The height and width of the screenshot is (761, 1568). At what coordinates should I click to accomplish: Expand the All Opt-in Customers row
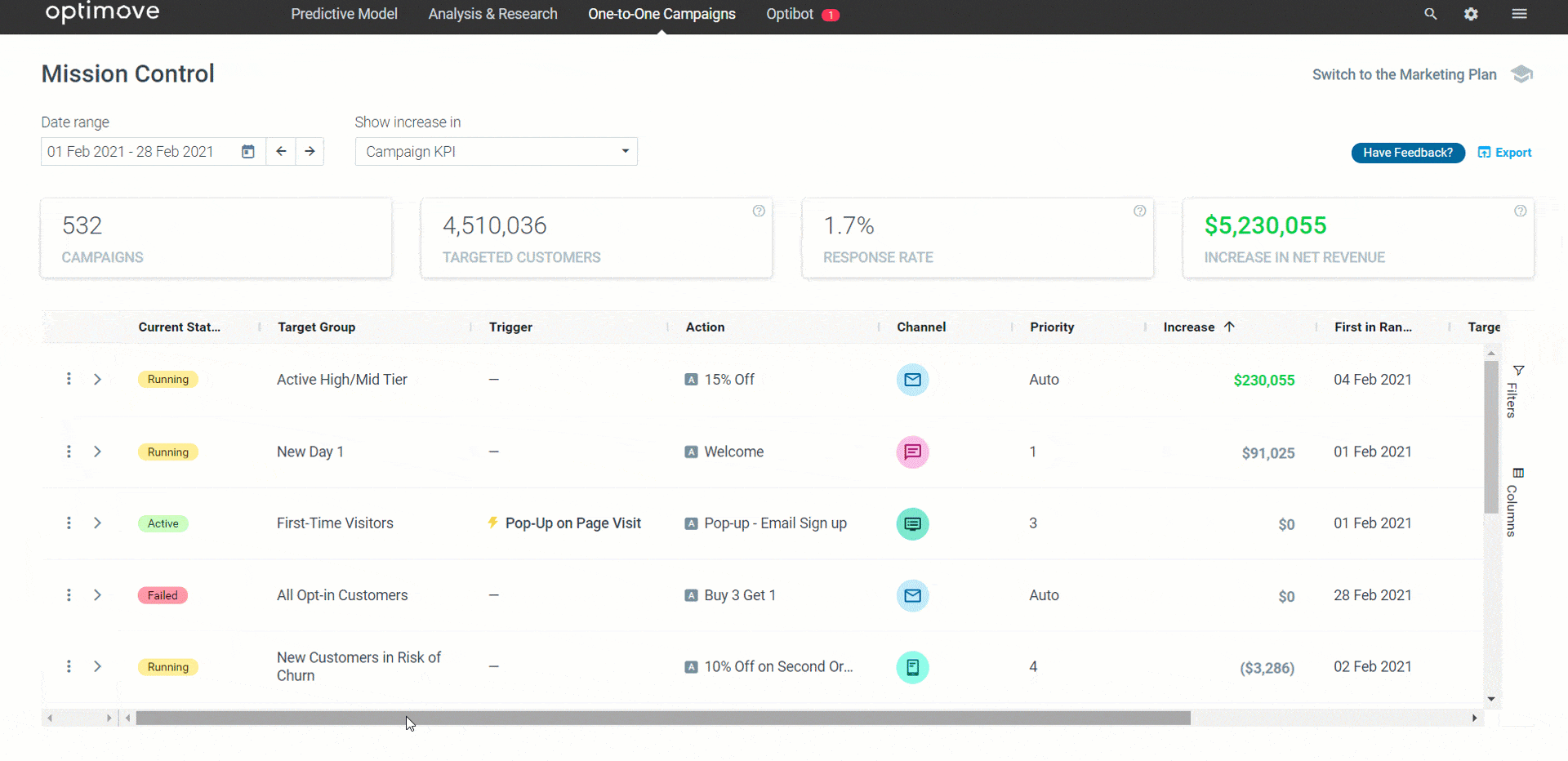pyautogui.click(x=97, y=595)
